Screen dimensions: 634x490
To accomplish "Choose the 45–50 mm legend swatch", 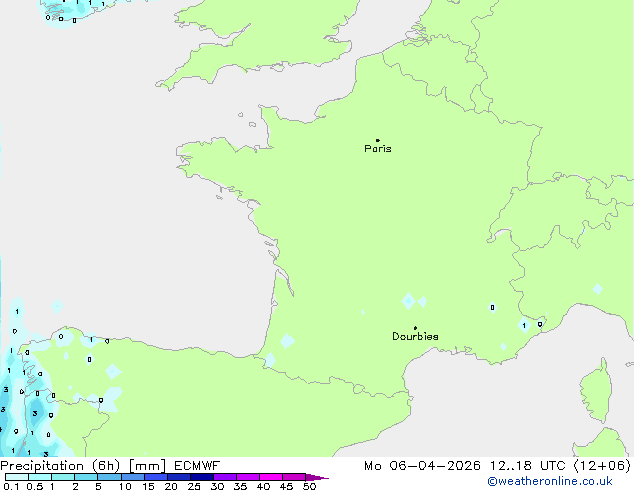I will point(294,477).
